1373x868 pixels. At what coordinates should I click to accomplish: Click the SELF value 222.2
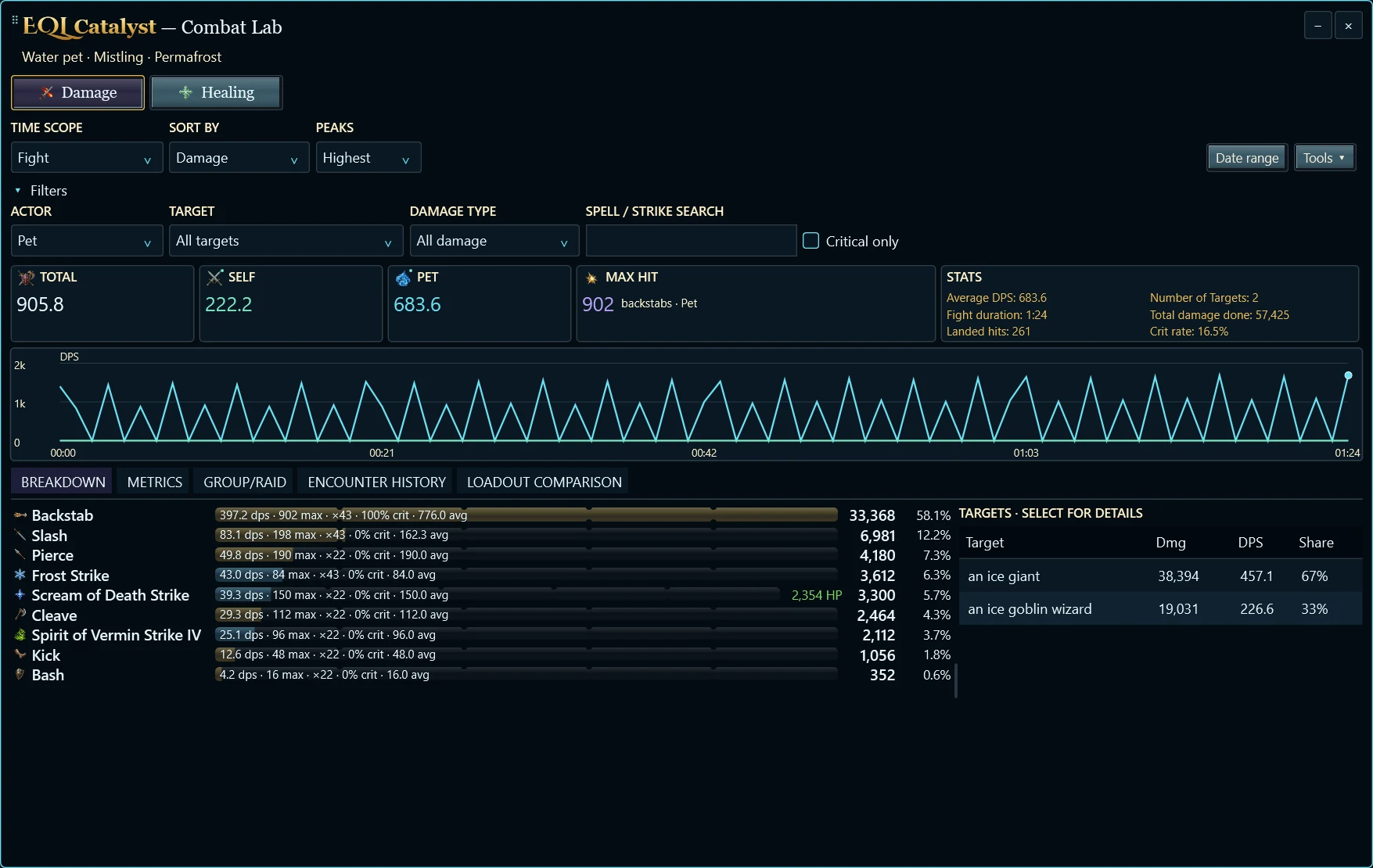coord(228,304)
